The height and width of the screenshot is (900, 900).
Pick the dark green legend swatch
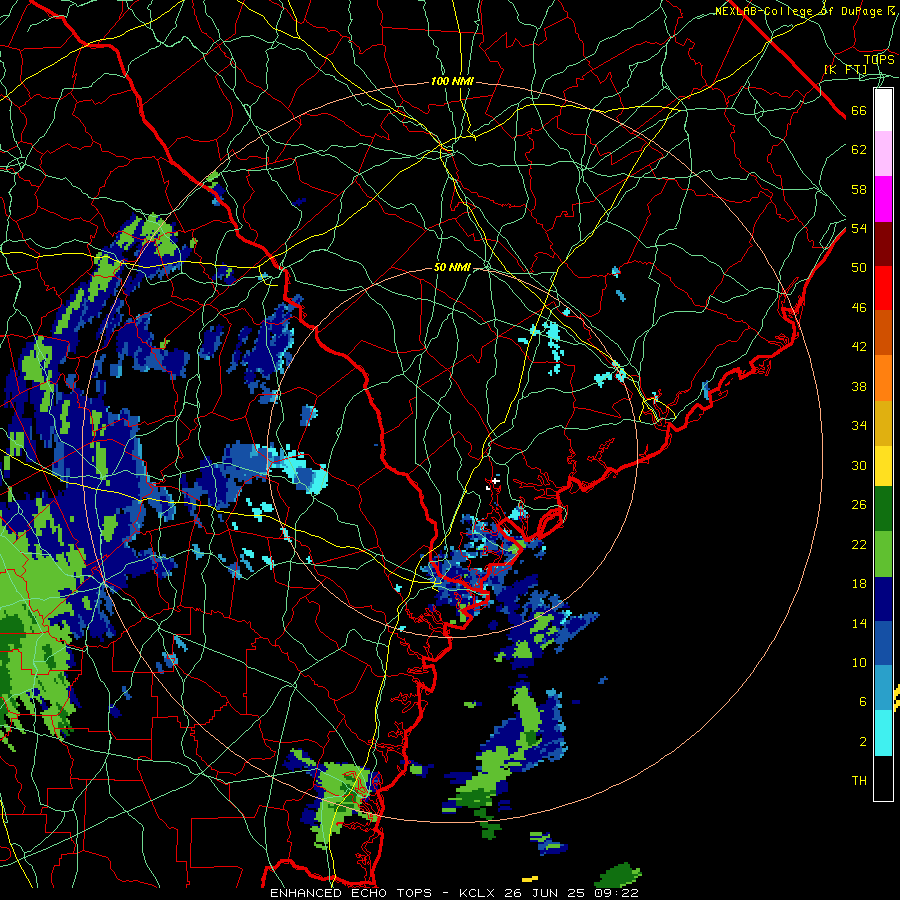[x=883, y=509]
